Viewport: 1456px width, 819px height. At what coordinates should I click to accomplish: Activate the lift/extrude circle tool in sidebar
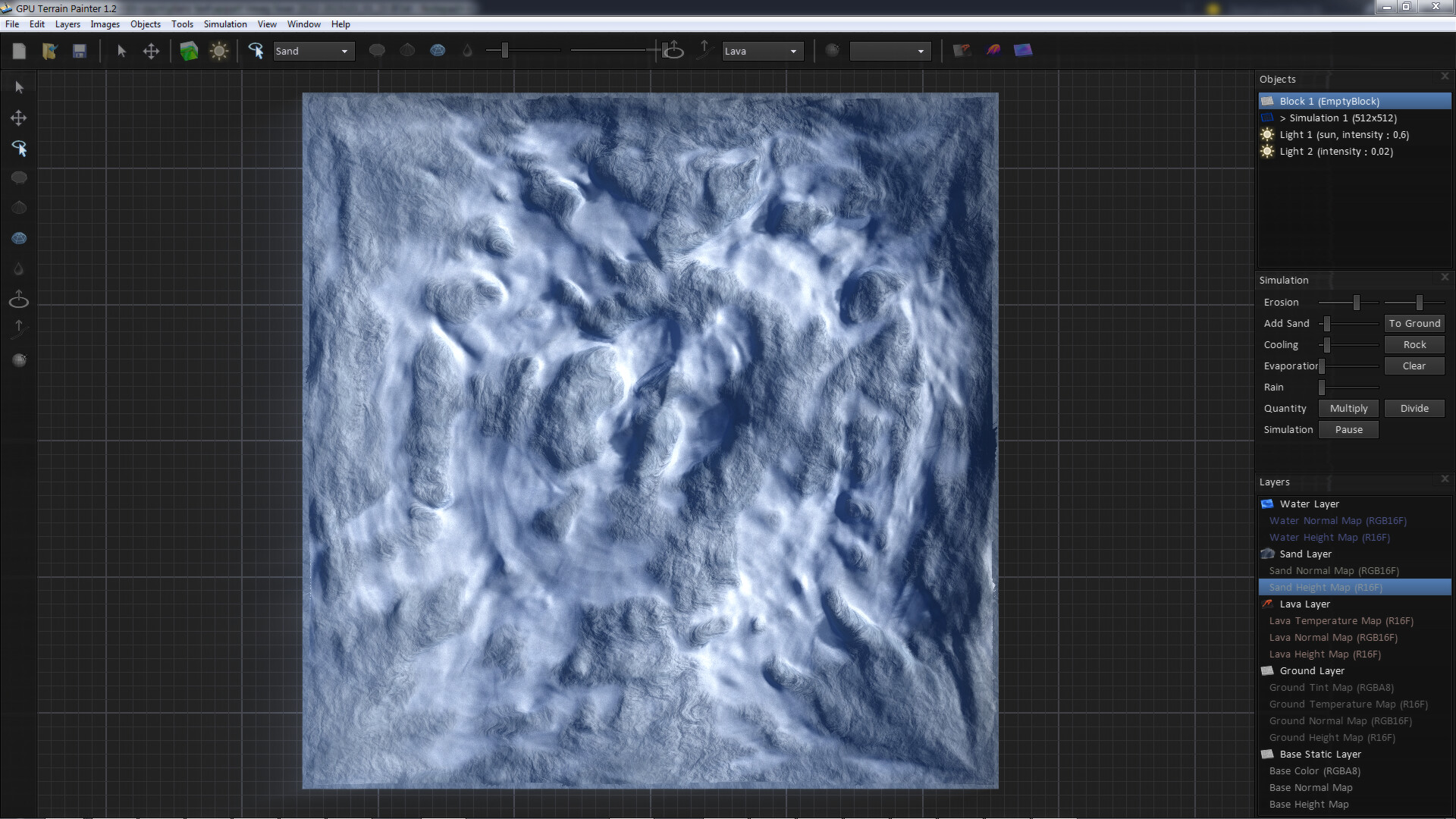click(x=18, y=298)
